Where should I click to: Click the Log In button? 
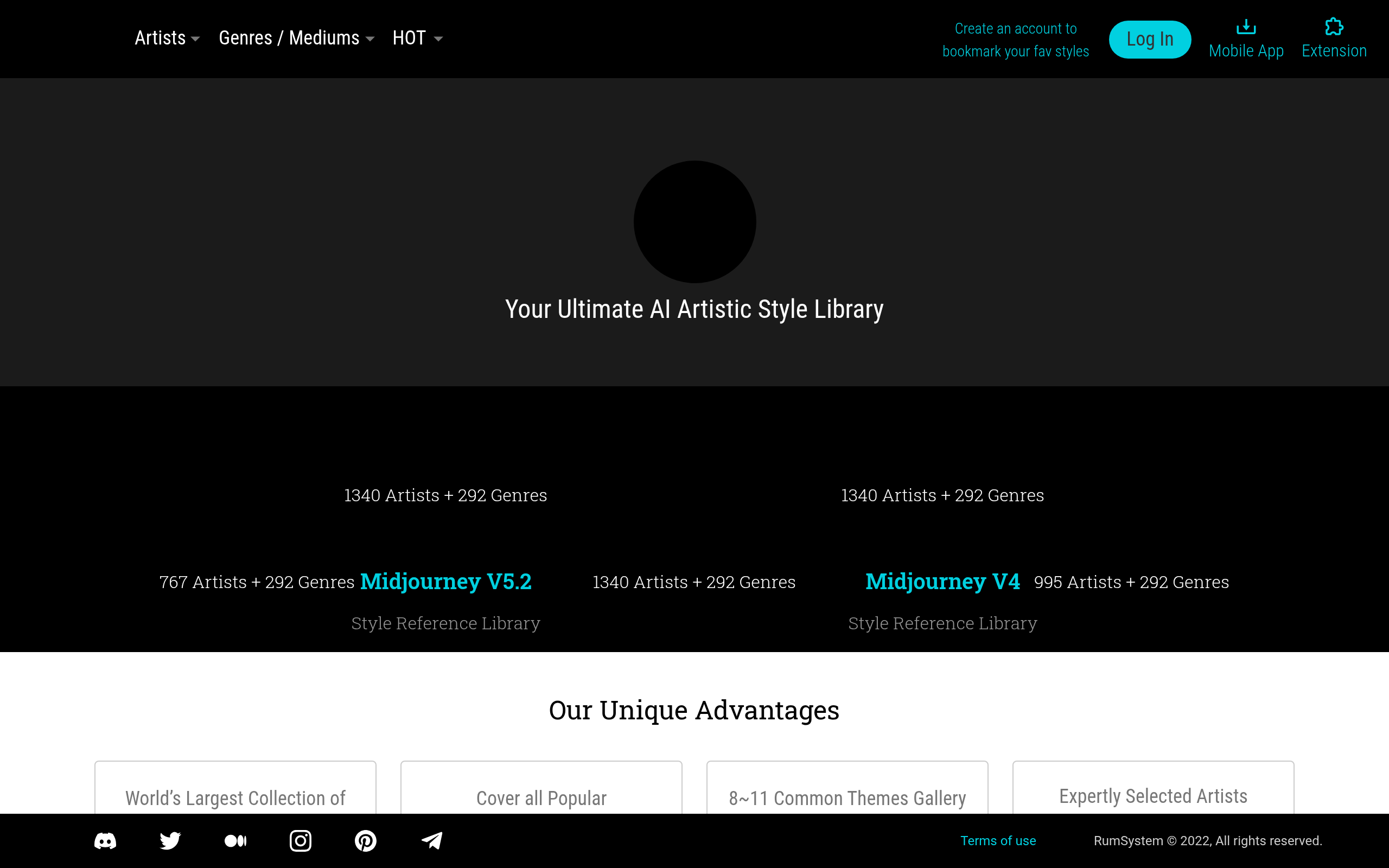(x=1150, y=39)
